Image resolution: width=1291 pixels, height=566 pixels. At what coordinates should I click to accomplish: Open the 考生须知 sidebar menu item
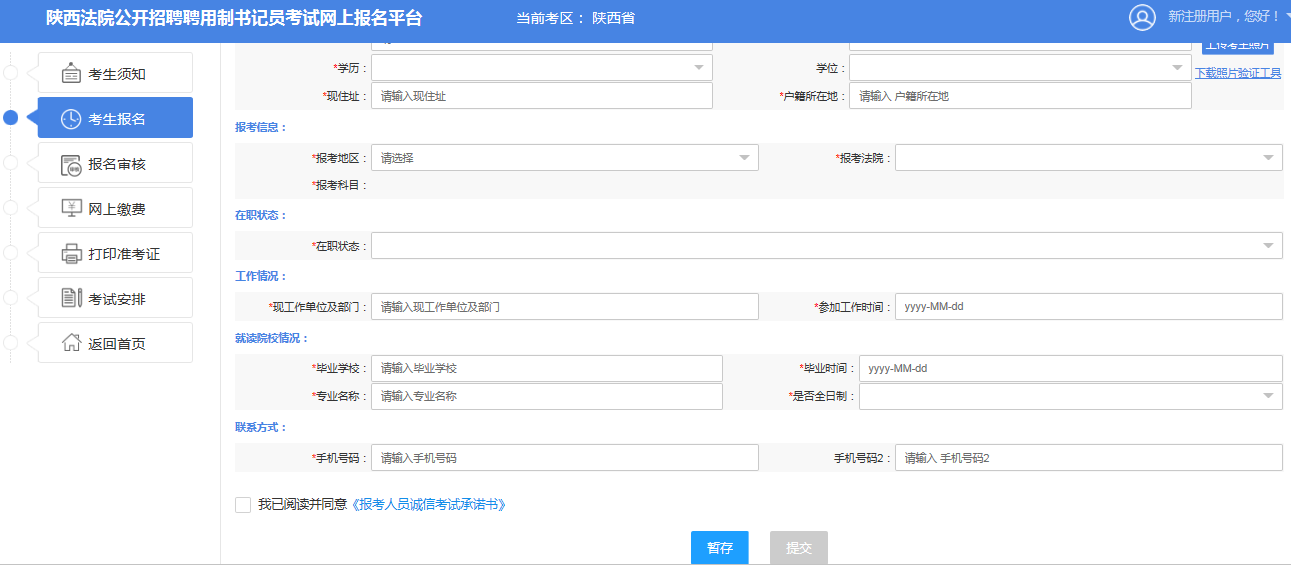tap(115, 74)
